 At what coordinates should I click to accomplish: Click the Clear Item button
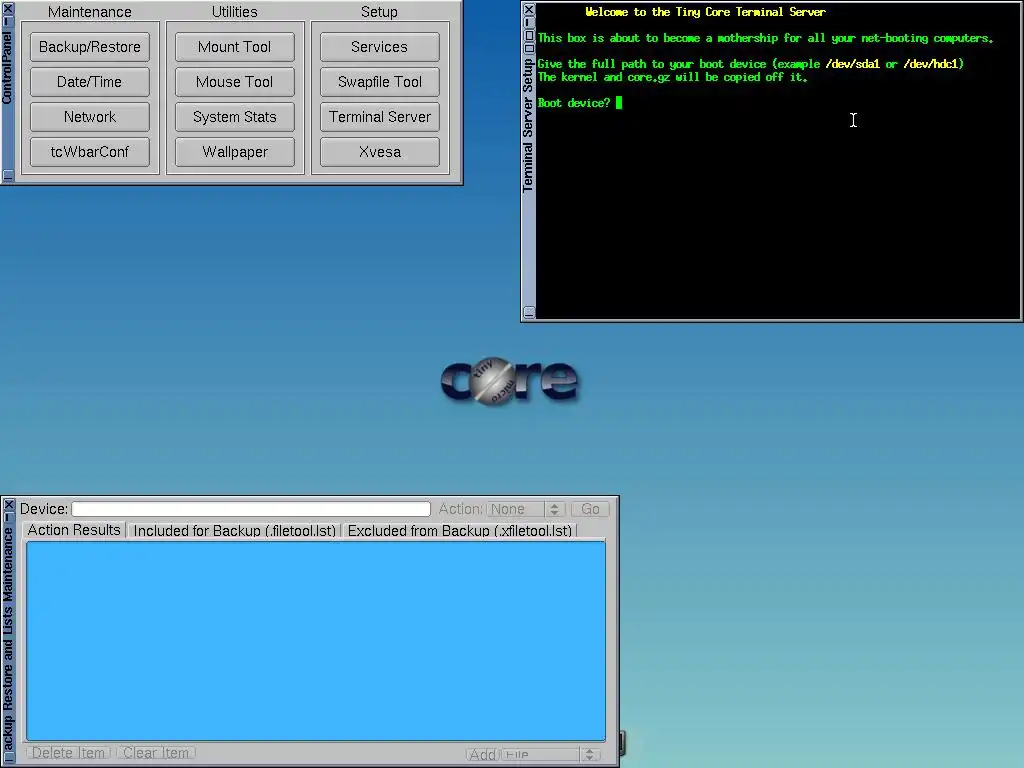(155, 753)
